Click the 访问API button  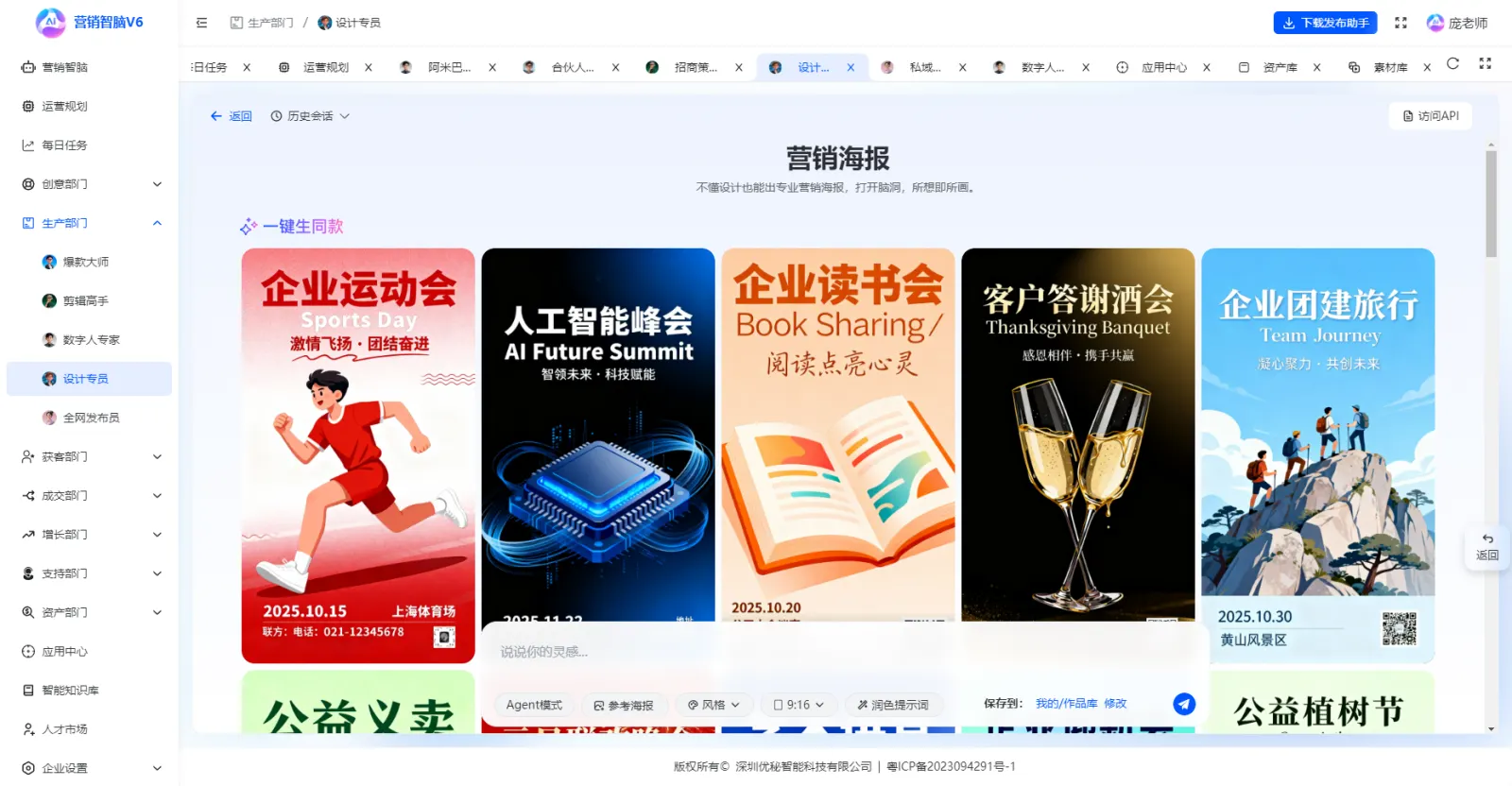(1431, 116)
